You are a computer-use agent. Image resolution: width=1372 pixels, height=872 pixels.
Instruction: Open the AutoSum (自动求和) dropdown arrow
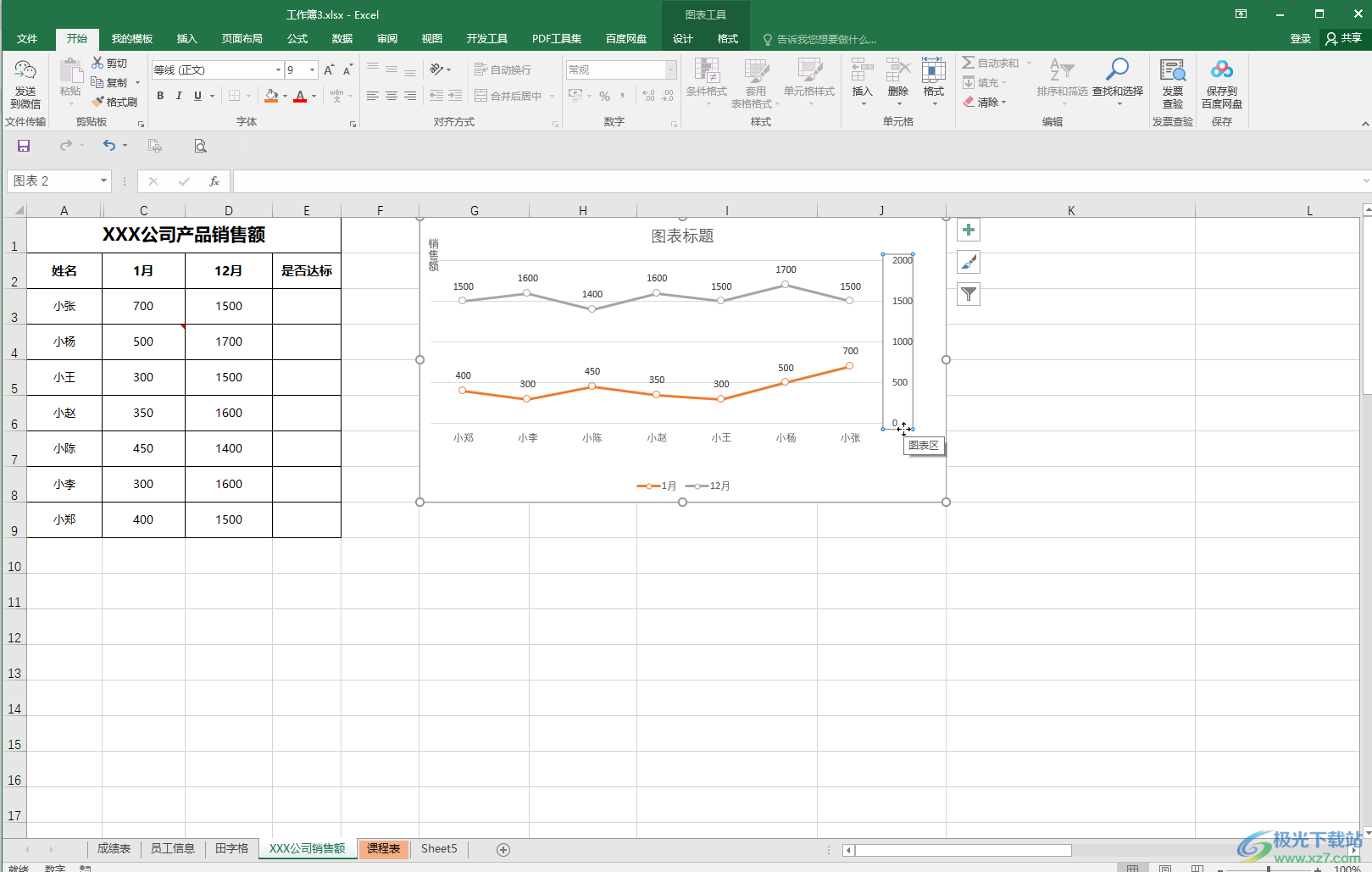click(x=1030, y=63)
